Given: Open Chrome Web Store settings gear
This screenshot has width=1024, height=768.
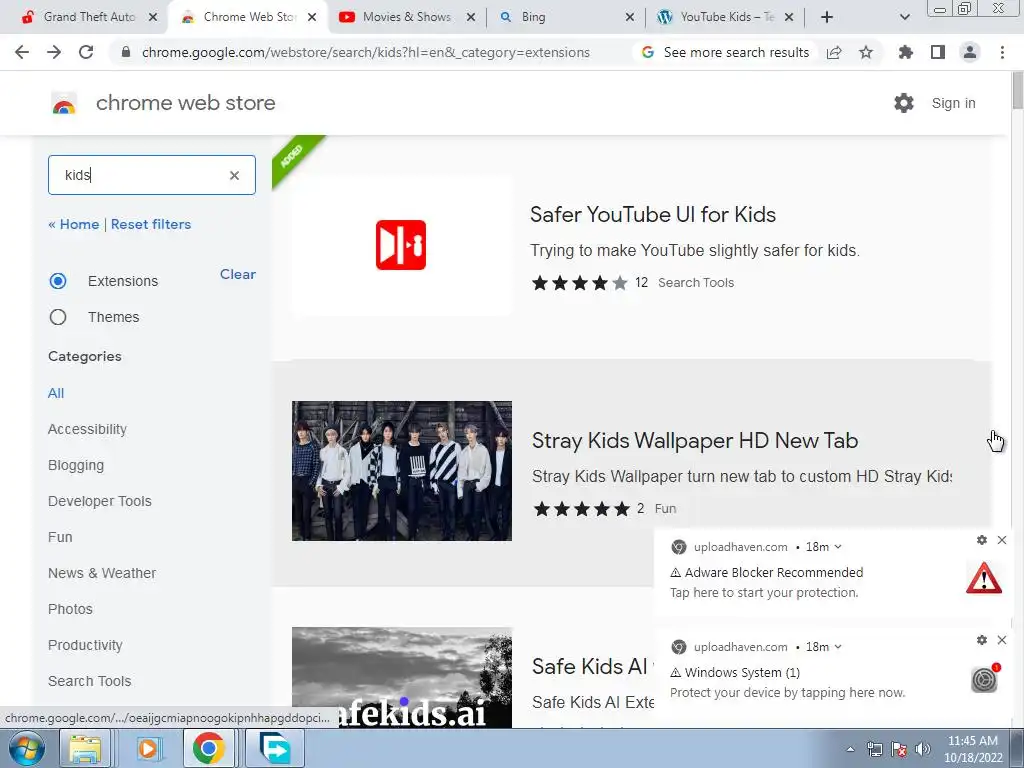Looking at the screenshot, I should point(904,103).
